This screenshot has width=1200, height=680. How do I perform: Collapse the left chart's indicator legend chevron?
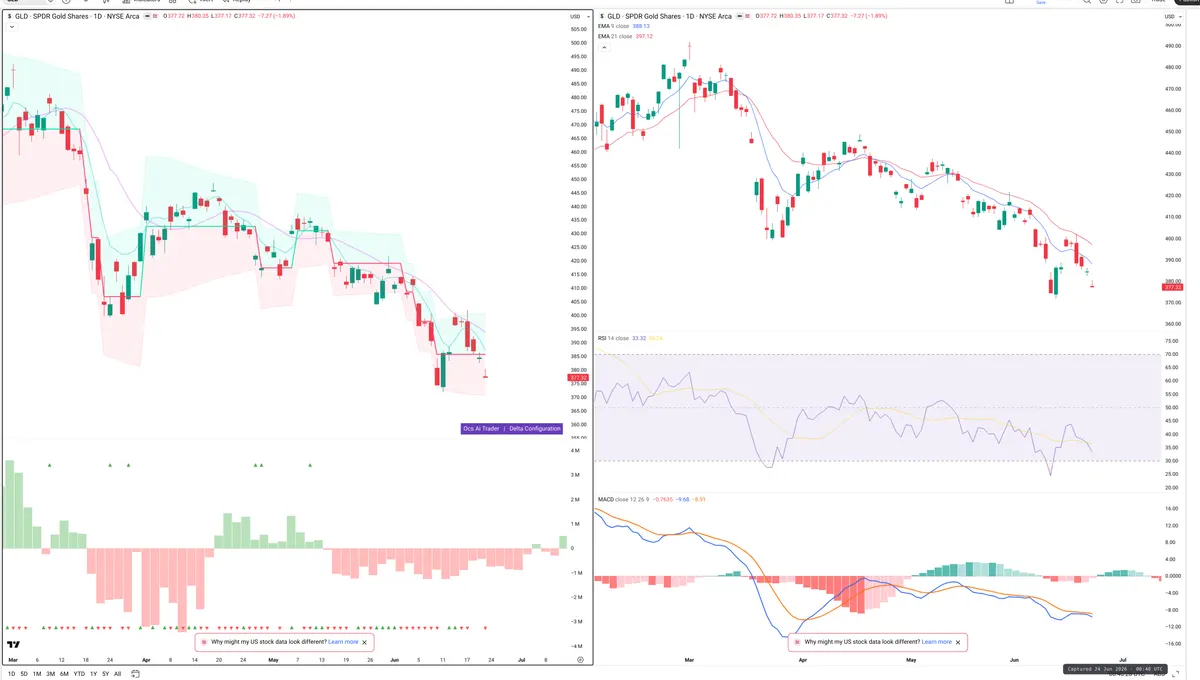10,27
